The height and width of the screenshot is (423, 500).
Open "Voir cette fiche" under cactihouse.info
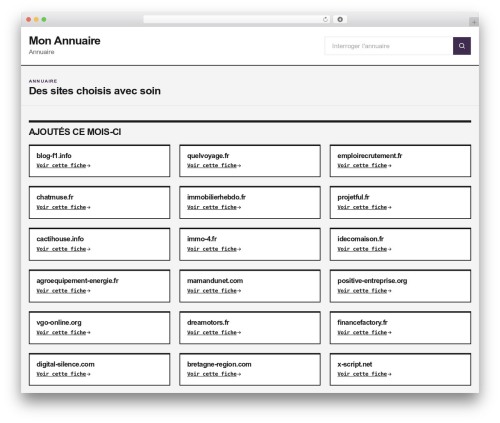tap(63, 249)
